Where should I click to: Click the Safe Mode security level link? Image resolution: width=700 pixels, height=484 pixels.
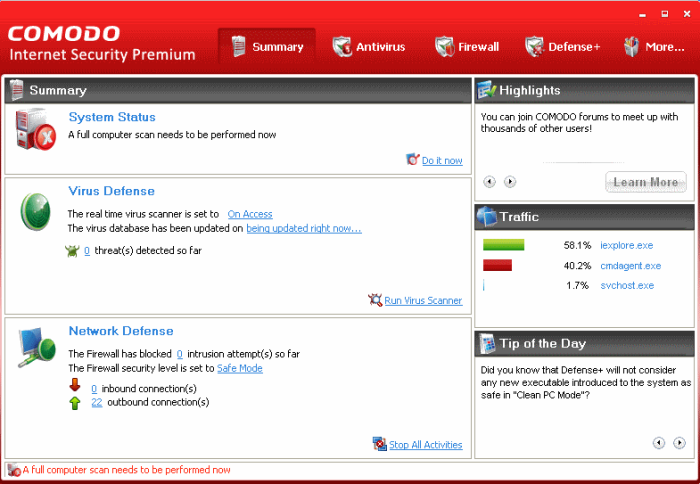(240, 368)
